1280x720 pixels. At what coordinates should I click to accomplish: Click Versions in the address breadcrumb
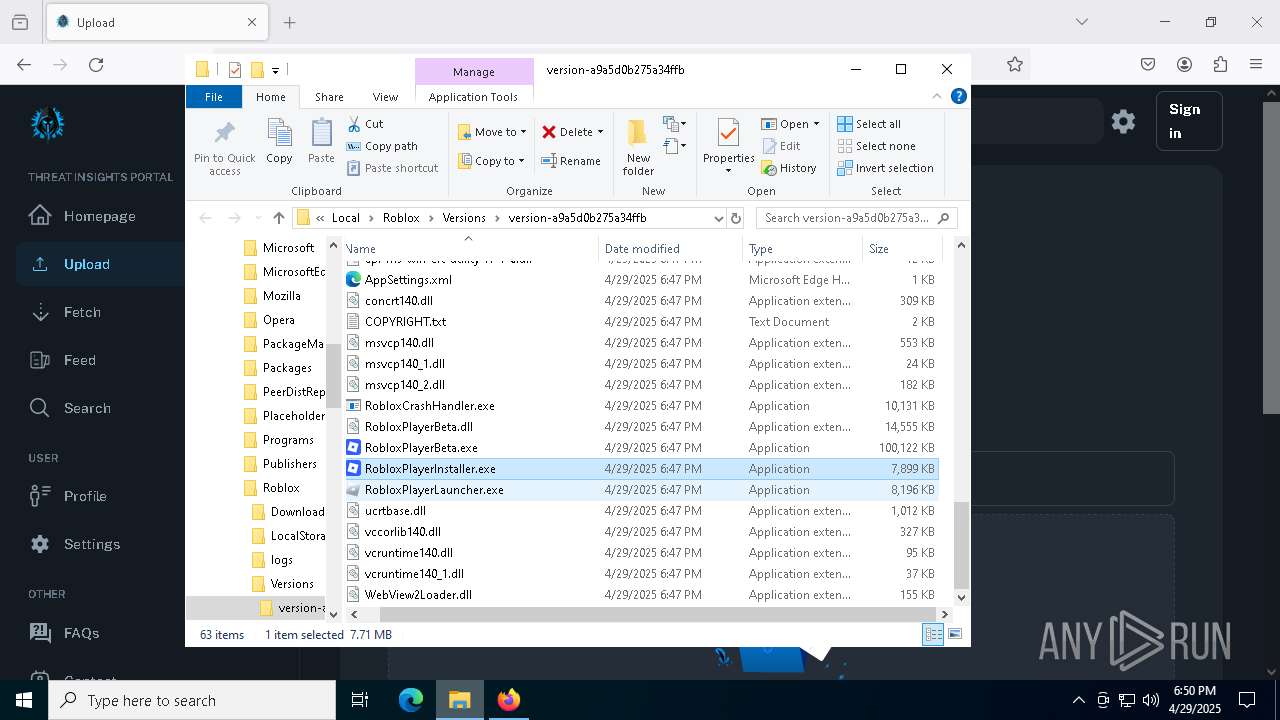click(464, 218)
